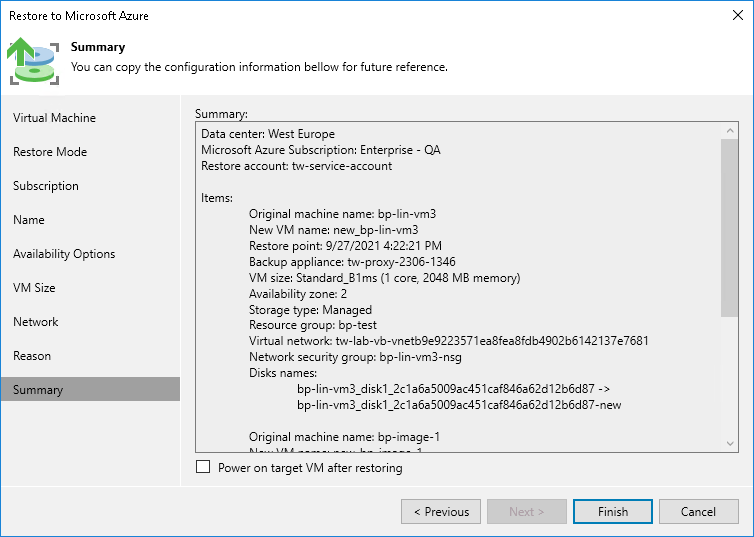Click Finish to start the restore

[613, 512]
